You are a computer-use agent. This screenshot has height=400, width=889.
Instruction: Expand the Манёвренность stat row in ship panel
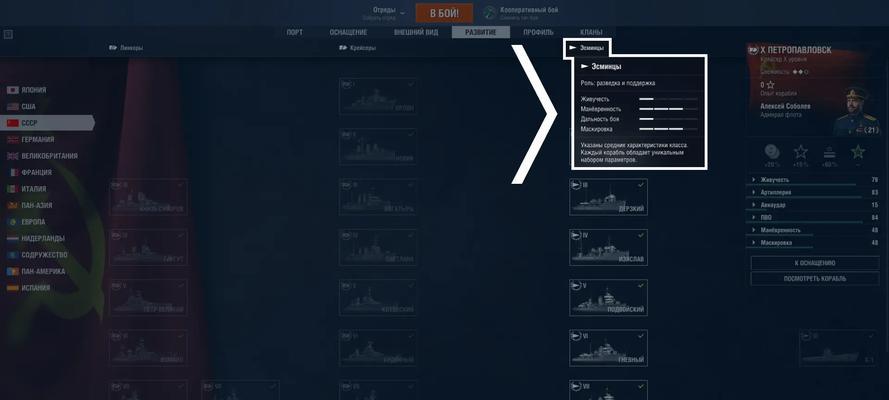tap(814, 230)
